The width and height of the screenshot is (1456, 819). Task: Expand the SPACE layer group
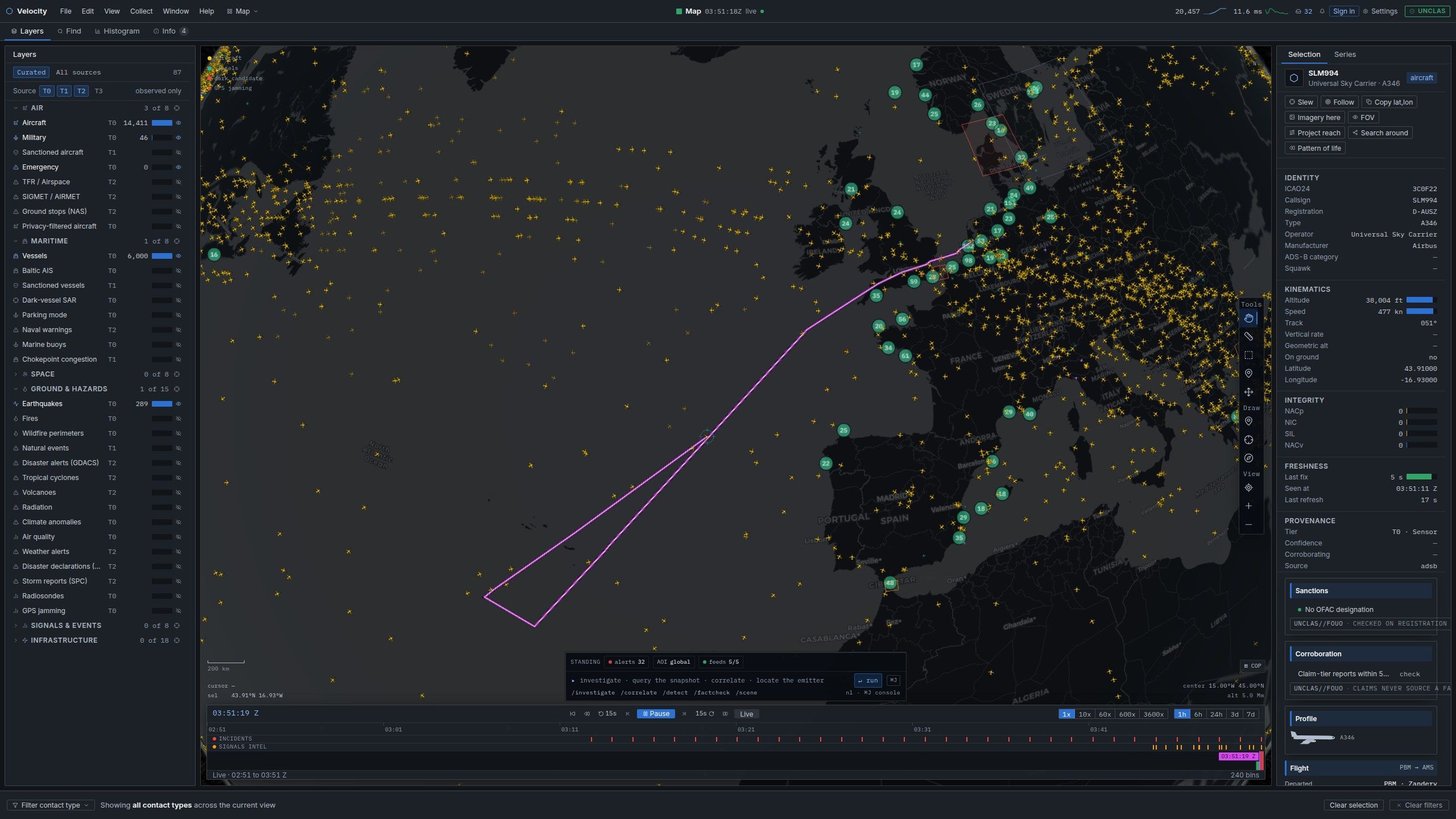(x=15, y=374)
